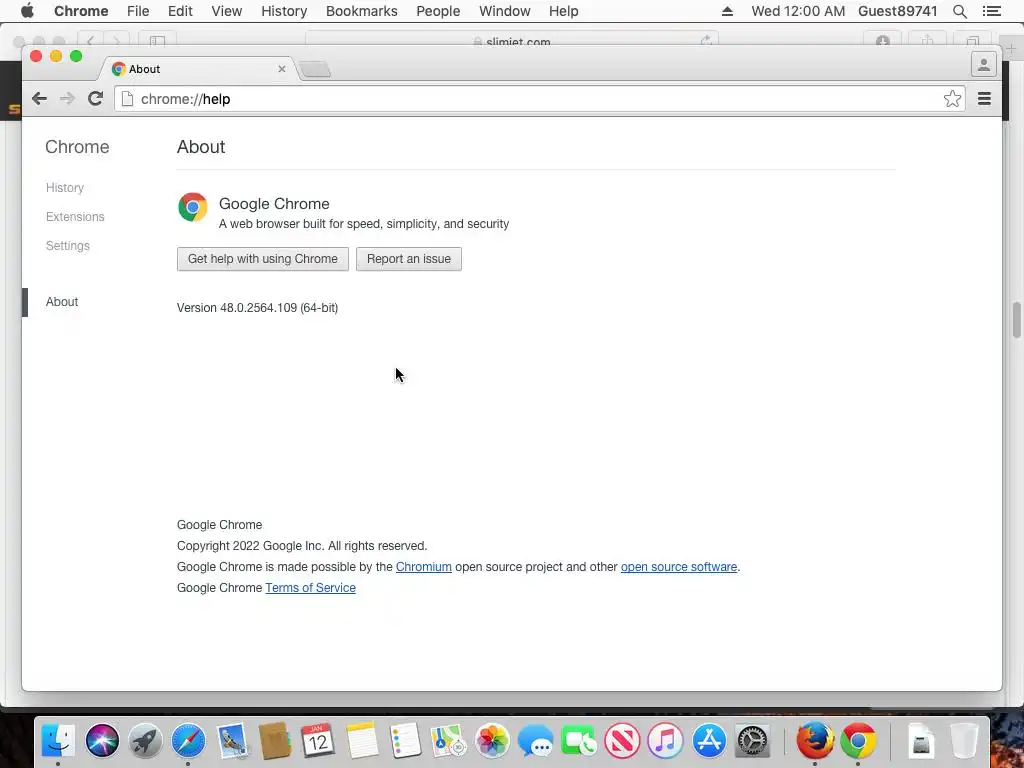1024x768 pixels.
Task: Open System Preferences gear in the Dock
Action: tap(752, 741)
